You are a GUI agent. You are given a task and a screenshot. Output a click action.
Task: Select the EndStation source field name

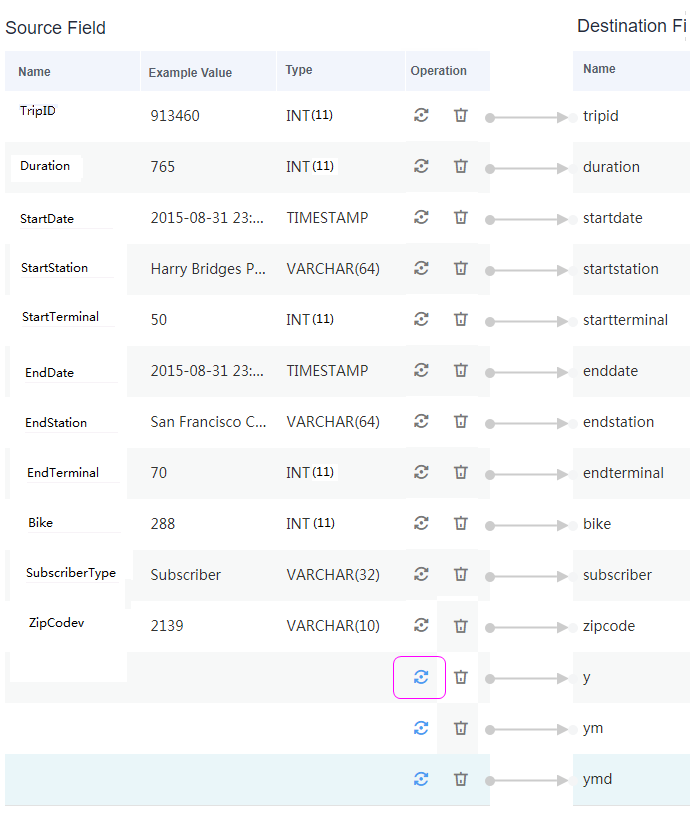[56, 423]
